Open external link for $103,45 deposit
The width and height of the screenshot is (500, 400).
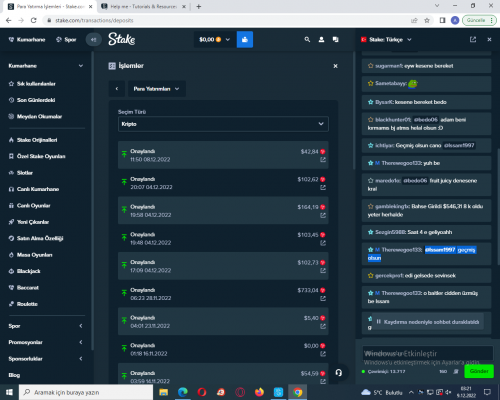coord(323,243)
